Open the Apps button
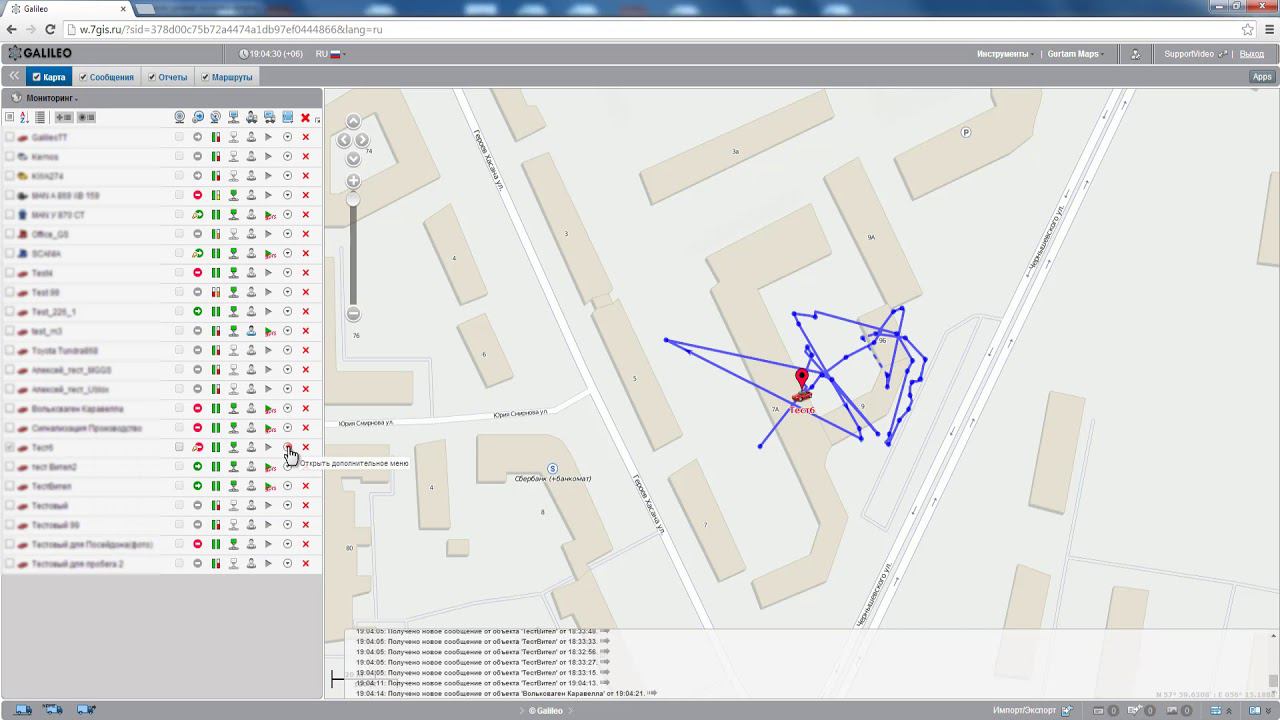The image size is (1280, 720). [1262, 77]
